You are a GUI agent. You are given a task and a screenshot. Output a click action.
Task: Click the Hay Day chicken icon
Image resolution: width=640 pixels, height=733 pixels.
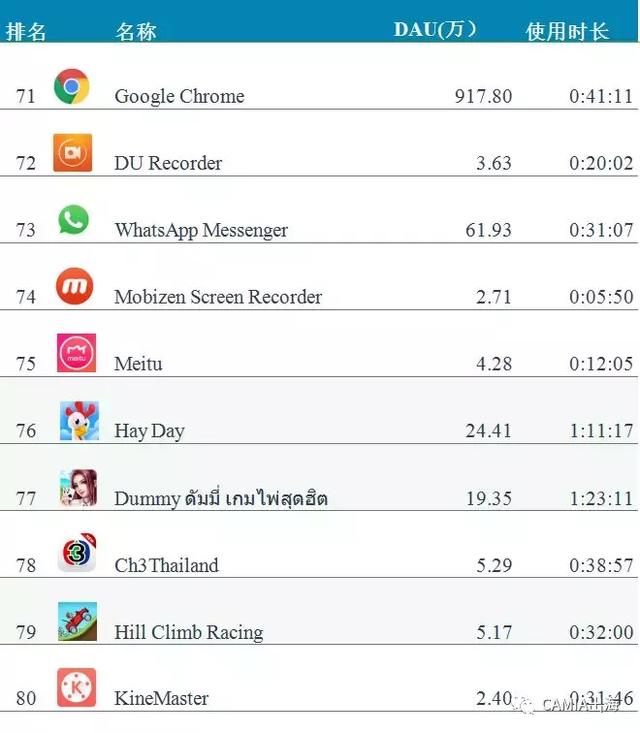[x=78, y=421]
